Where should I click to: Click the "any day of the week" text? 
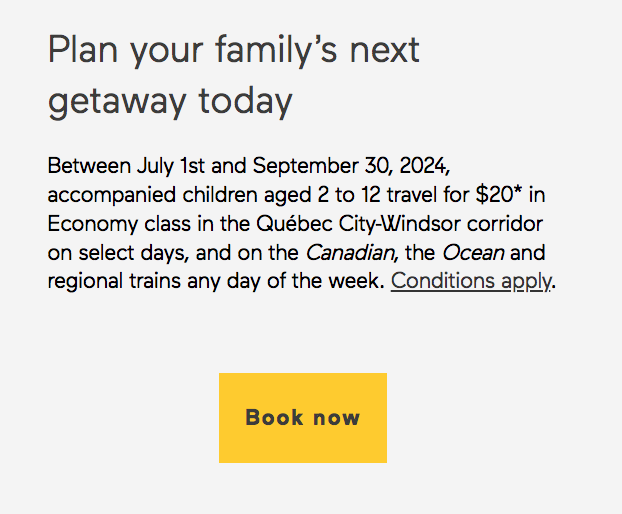(x=286, y=281)
